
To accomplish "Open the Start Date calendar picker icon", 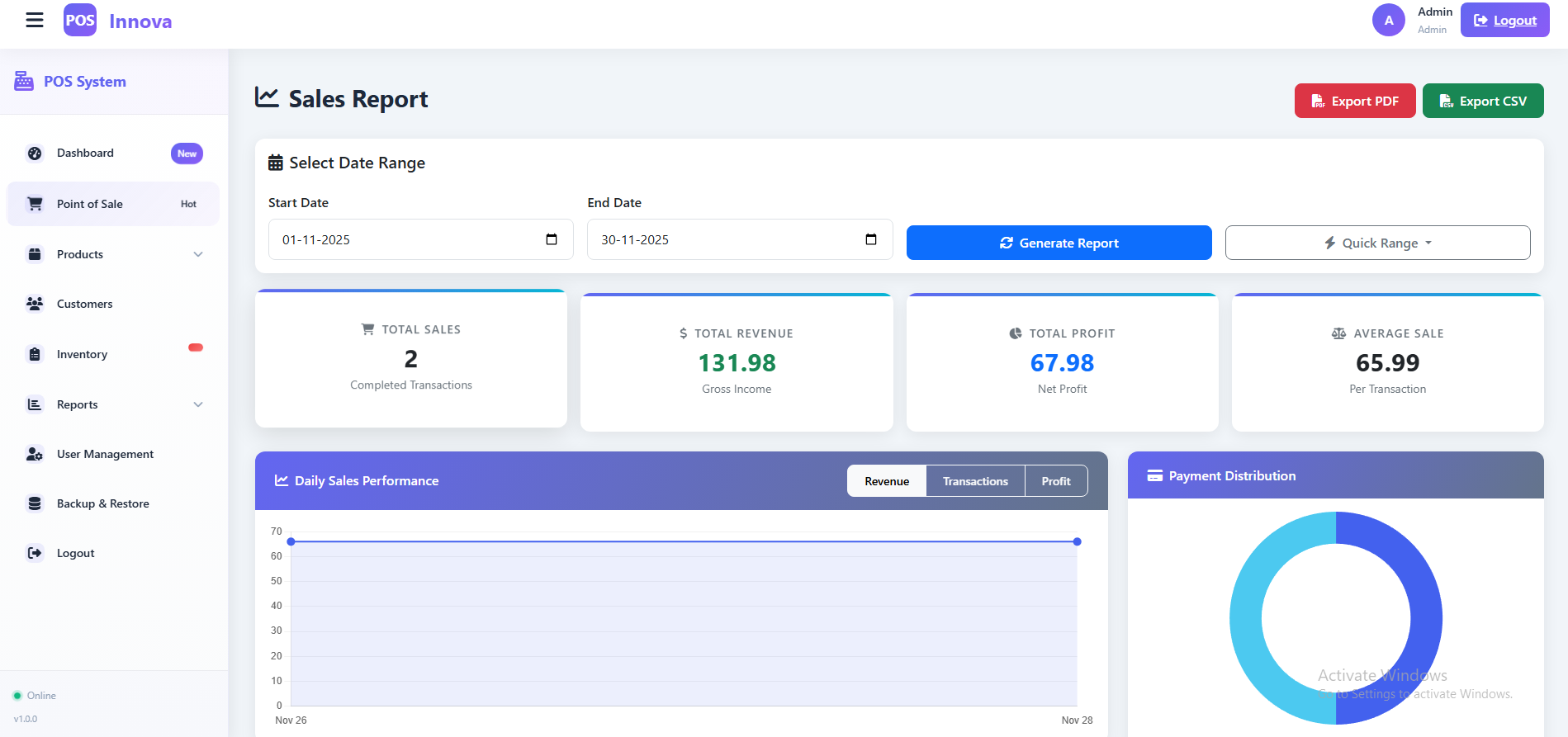I will 552,239.
